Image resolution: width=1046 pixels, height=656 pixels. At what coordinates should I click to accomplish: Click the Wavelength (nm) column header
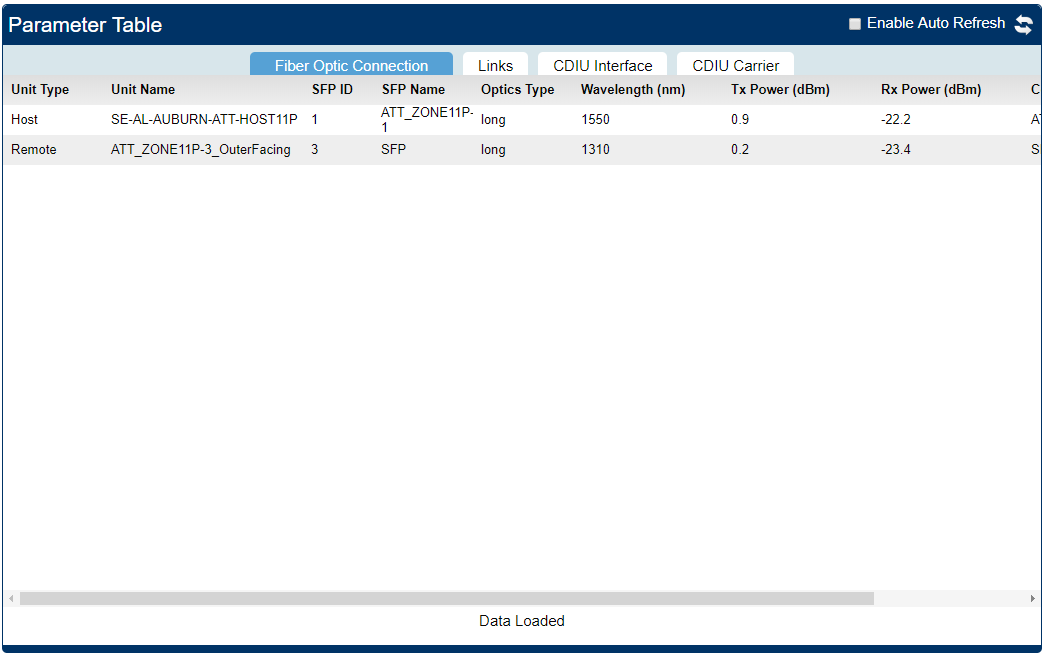coord(633,90)
